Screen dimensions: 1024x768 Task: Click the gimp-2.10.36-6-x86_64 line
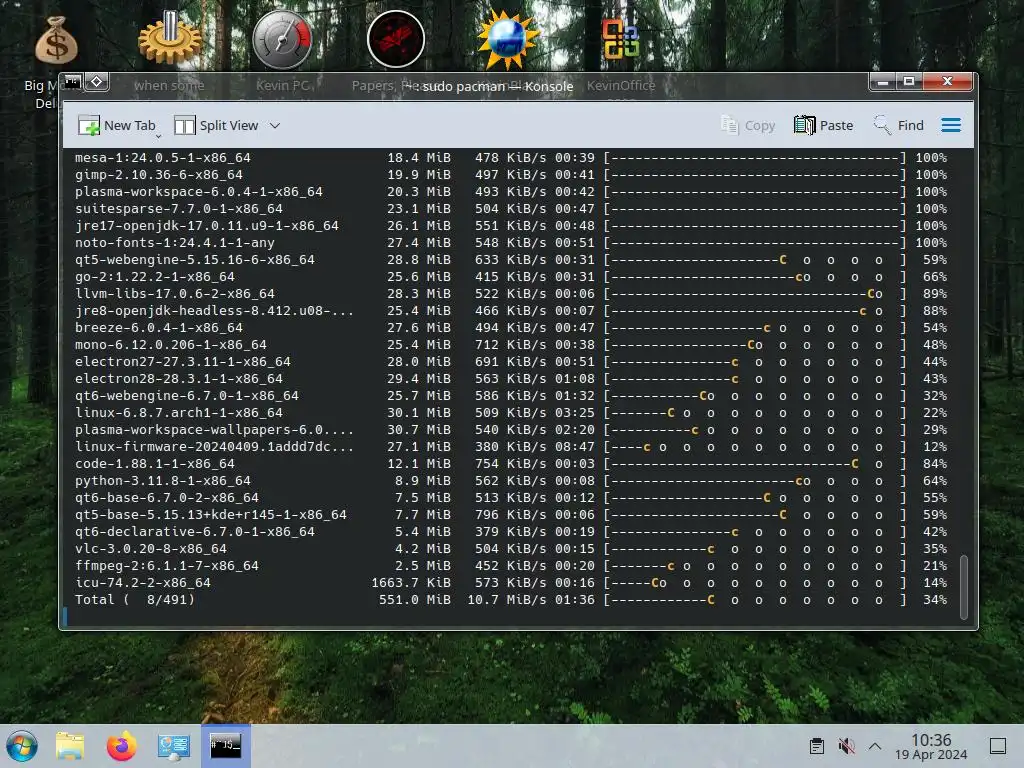(511, 174)
